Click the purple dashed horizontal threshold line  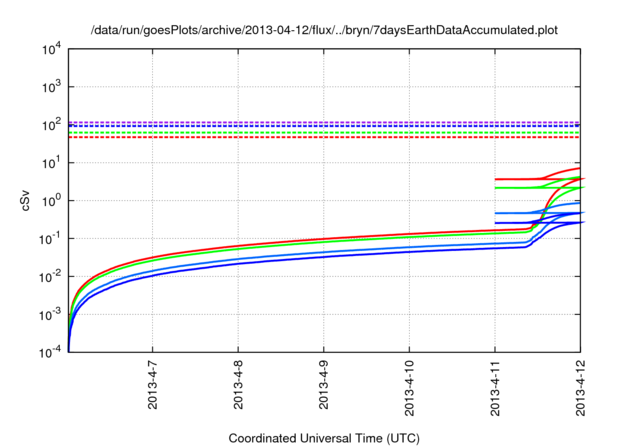[300, 122]
